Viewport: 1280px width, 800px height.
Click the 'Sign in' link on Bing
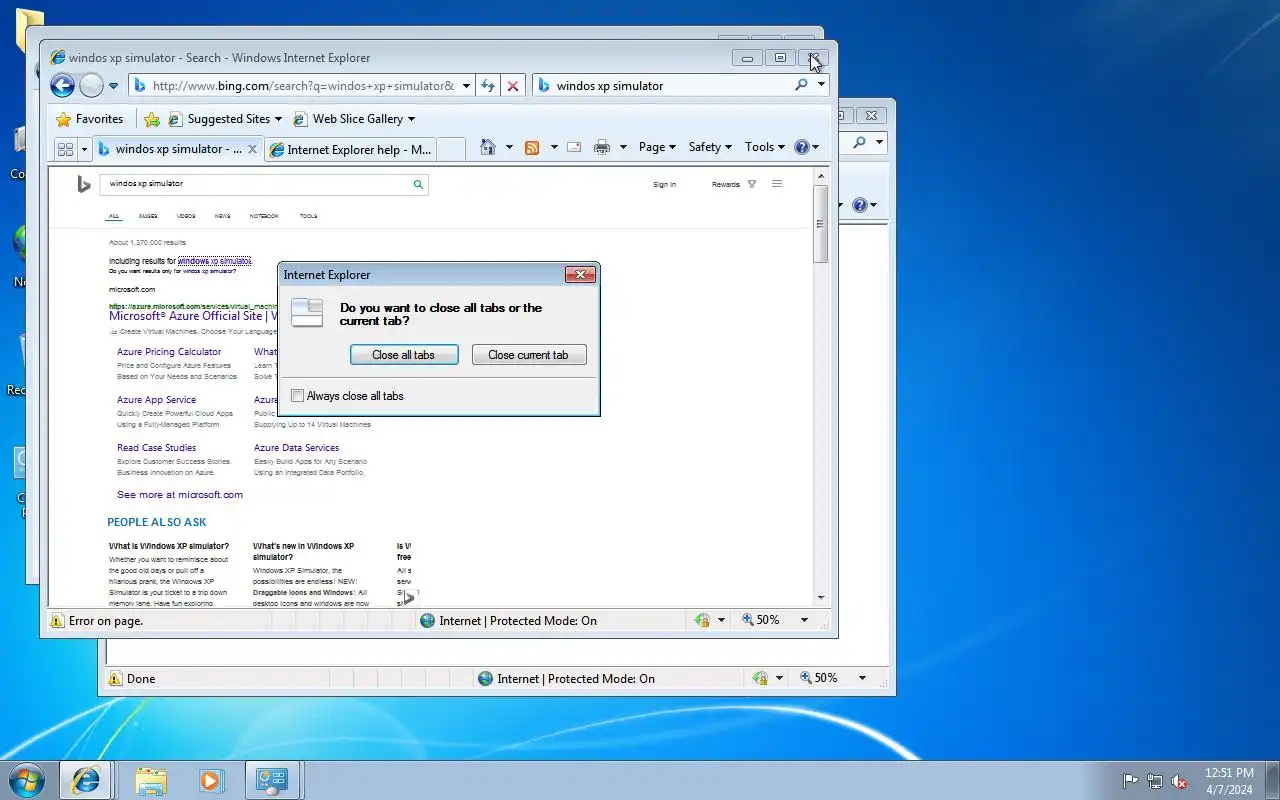pyautogui.click(x=664, y=185)
